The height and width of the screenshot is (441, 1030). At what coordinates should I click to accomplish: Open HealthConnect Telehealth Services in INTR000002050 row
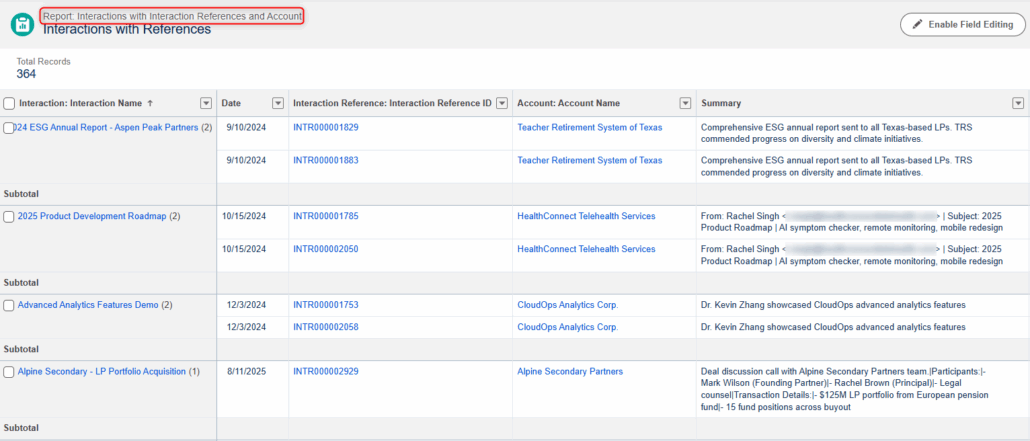pos(586,249)
